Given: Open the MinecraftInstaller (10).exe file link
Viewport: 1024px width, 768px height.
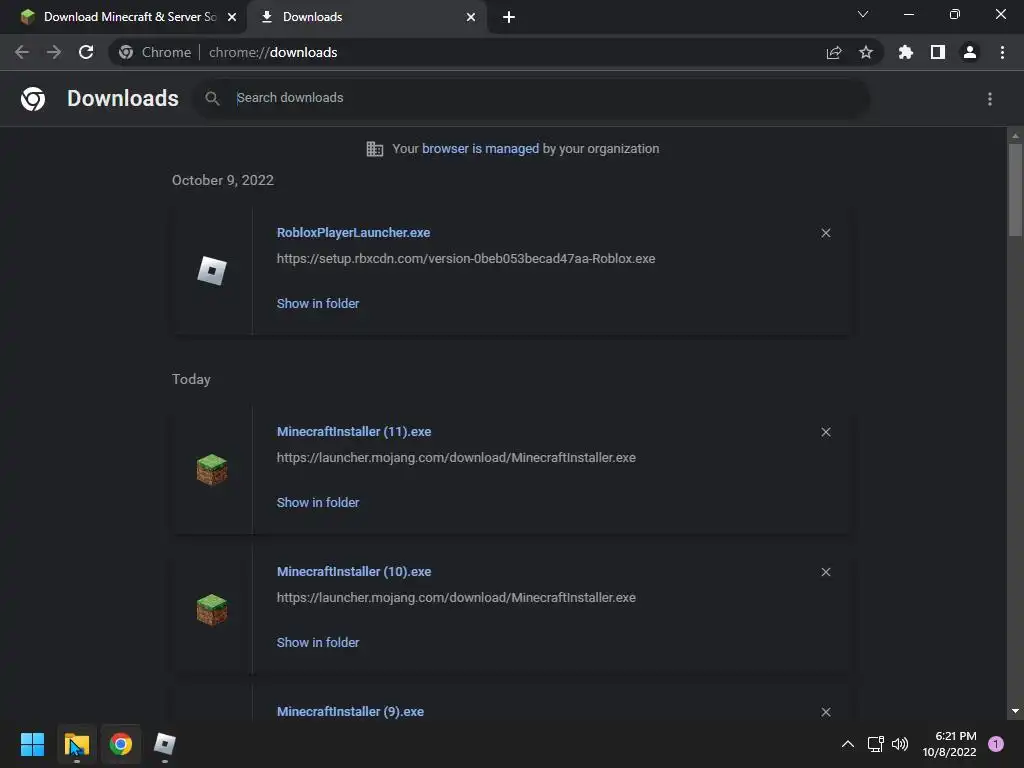Looking at the screenshot, I should [x=354, y=571].
